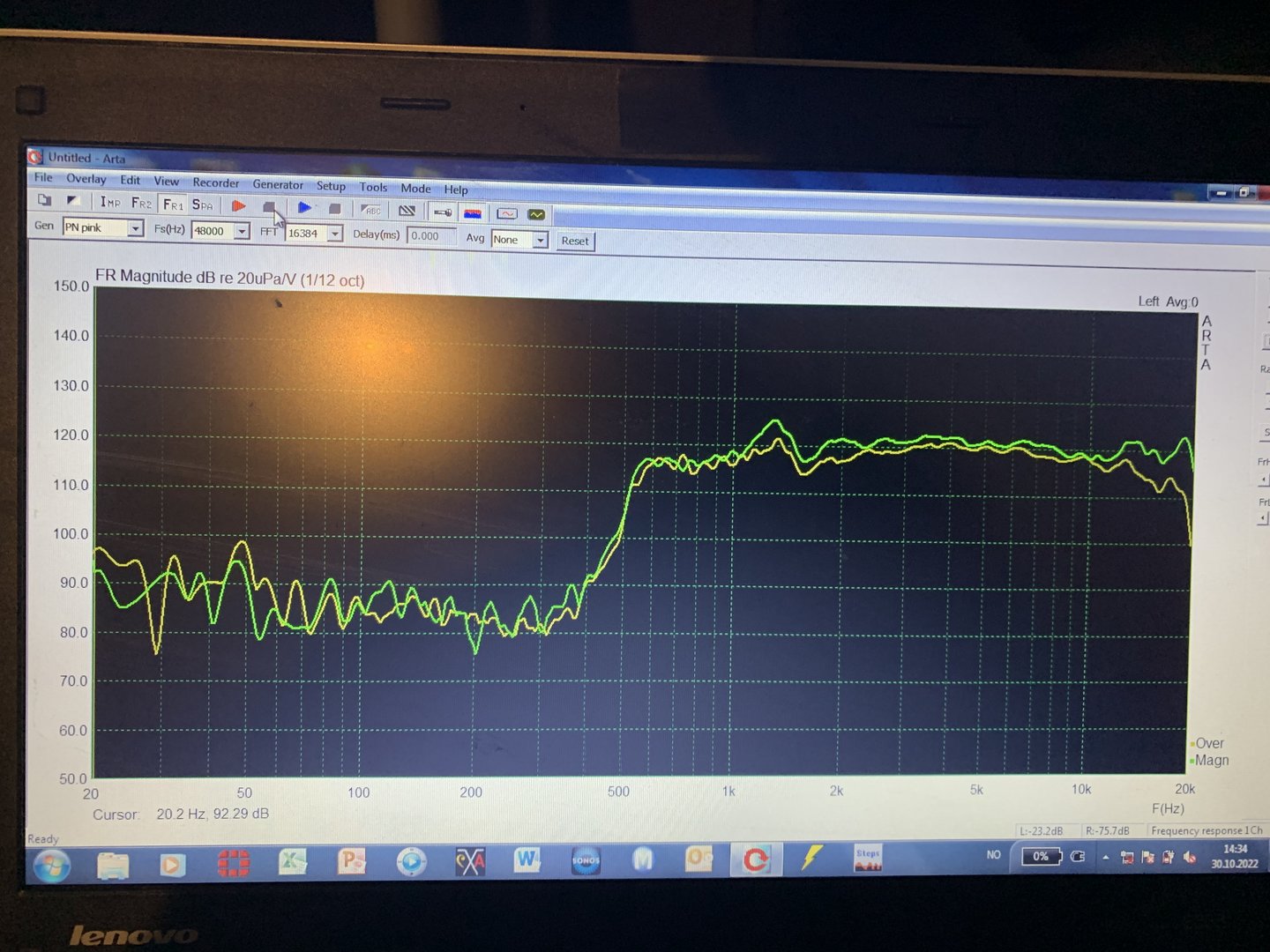Open the XA application on taskbar
This screenshot has width=1270, height=952.
coord(470,861)
